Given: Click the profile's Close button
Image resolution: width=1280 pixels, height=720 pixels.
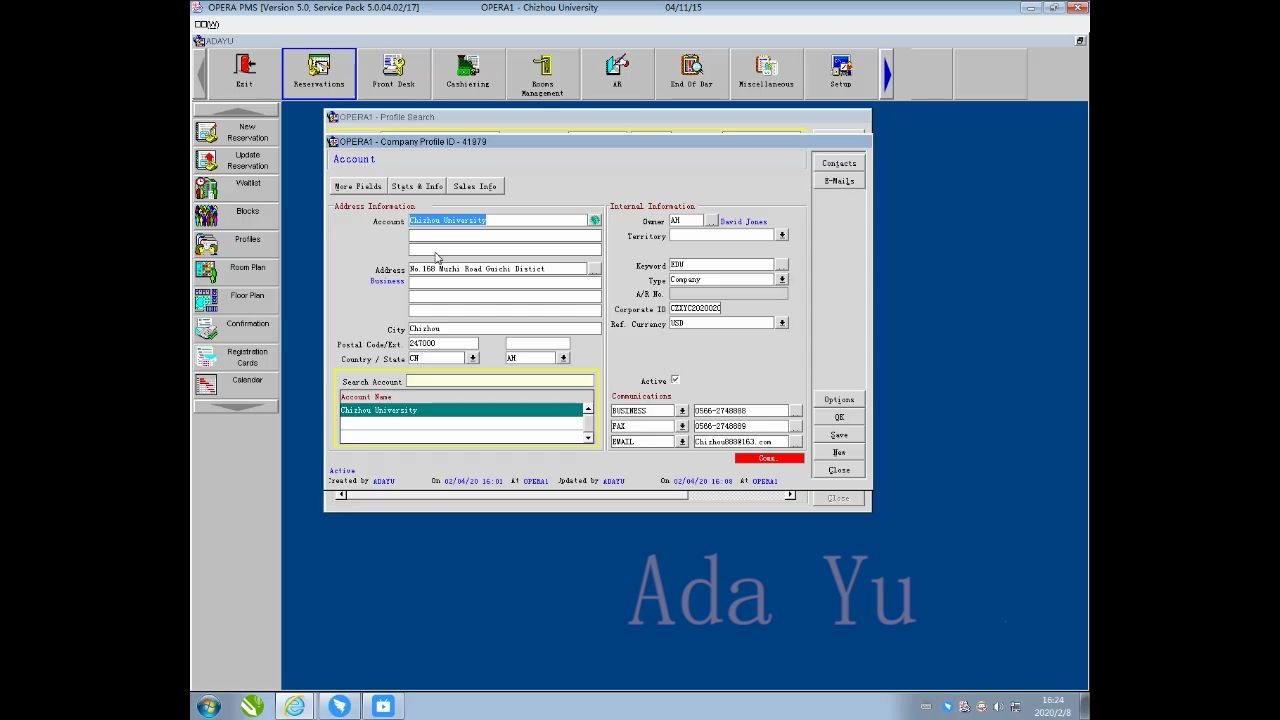Looking at the screenshot, I should tap(839, 470).
